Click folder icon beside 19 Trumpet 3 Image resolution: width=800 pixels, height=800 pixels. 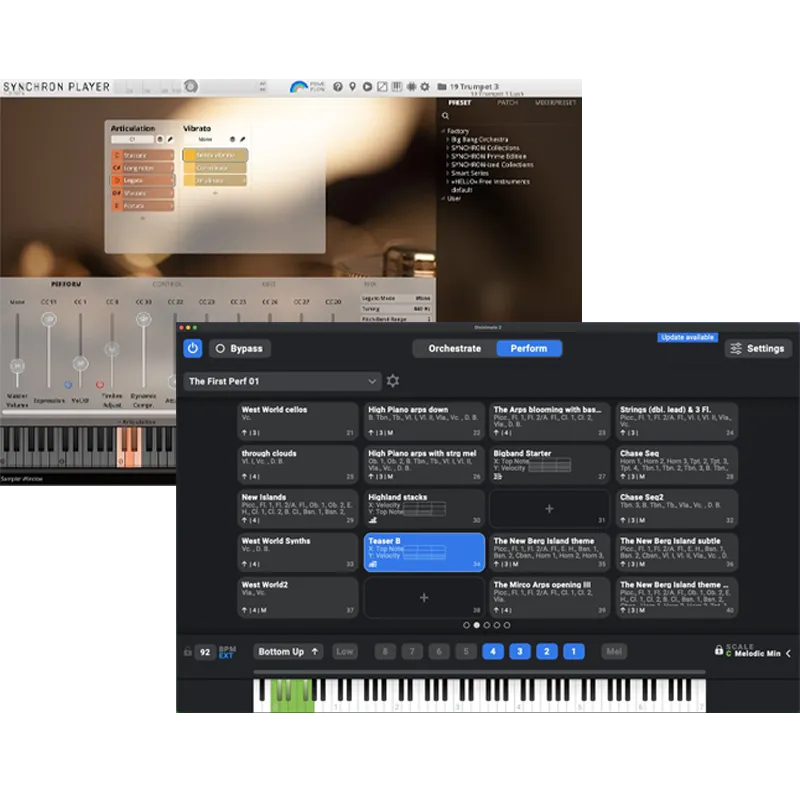tap(442, 87)
